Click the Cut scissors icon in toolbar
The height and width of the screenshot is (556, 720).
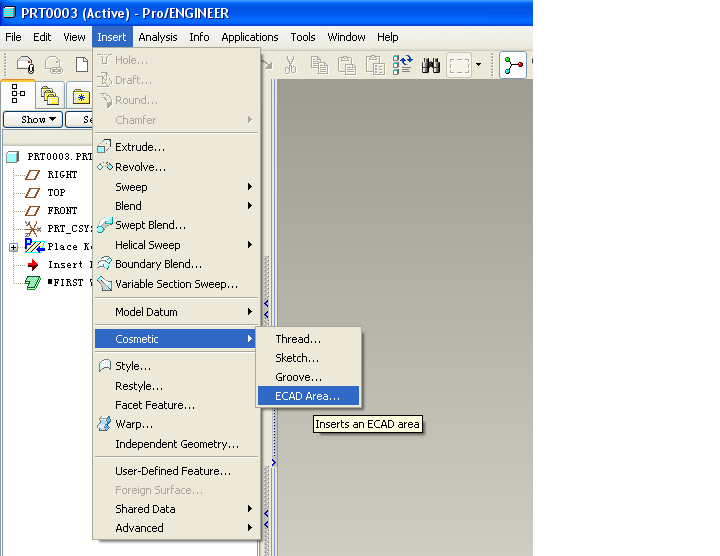pyautogui.click(x=290, y=65)
